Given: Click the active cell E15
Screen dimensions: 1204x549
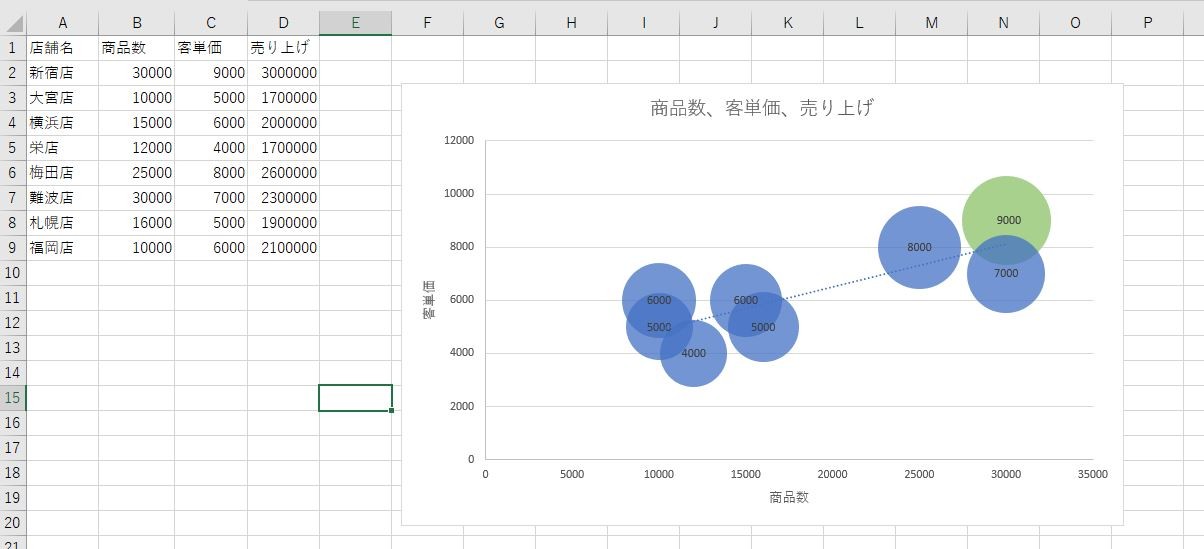Looking at the screenshot, I should pyautogui.click(x=355, y=398).
